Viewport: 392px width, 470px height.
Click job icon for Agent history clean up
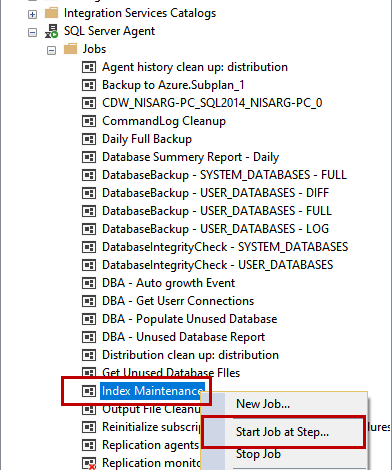(89, 67)
